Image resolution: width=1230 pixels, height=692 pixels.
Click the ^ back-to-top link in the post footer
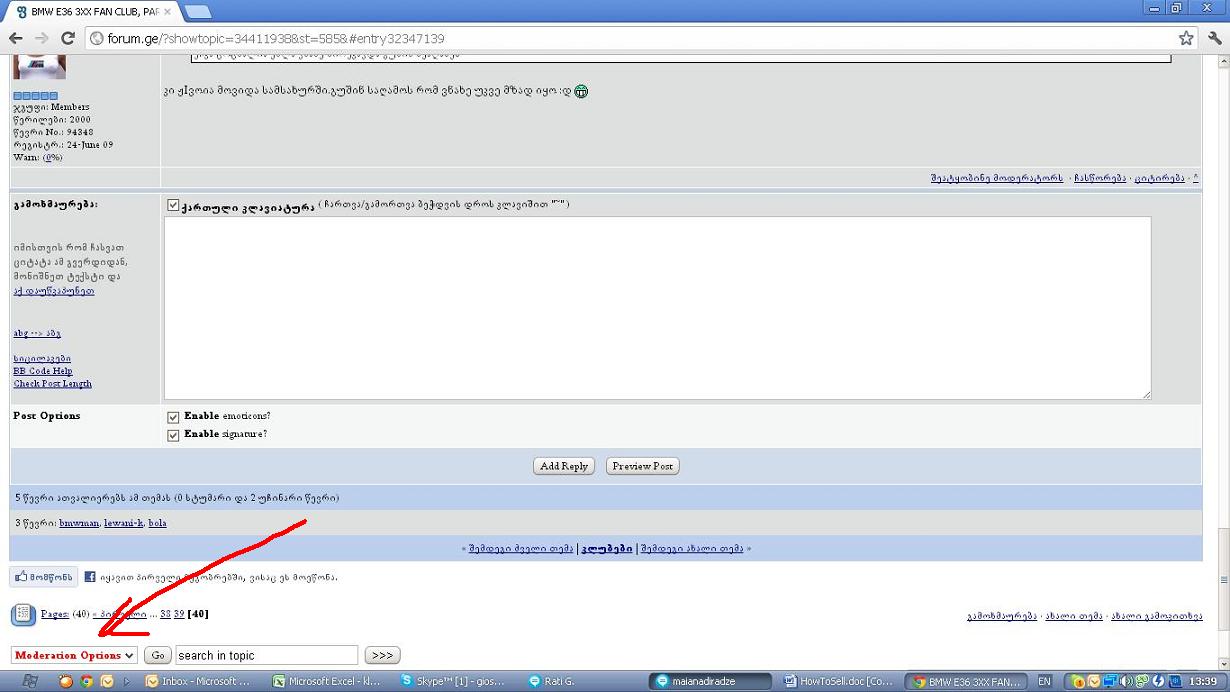1195,178
